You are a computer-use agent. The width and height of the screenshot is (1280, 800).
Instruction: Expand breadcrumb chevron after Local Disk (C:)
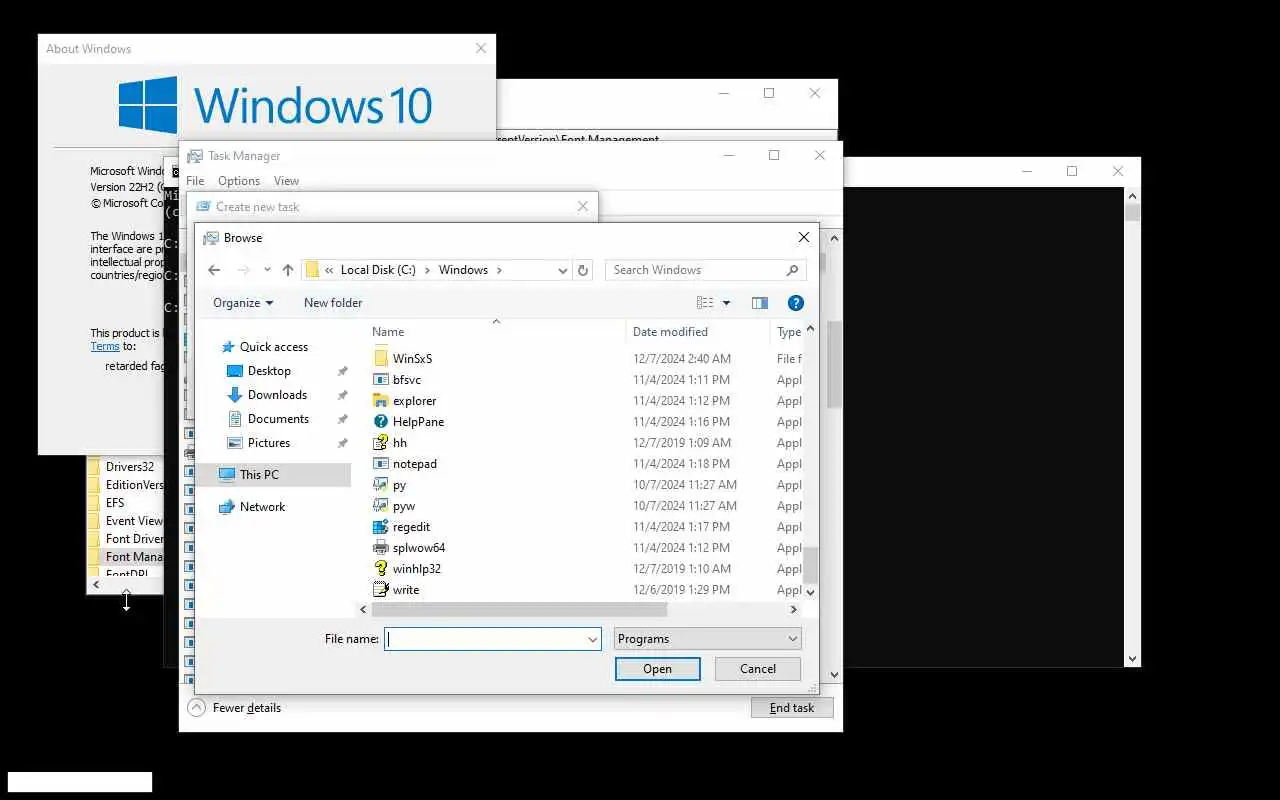click(x=426, y=270)
